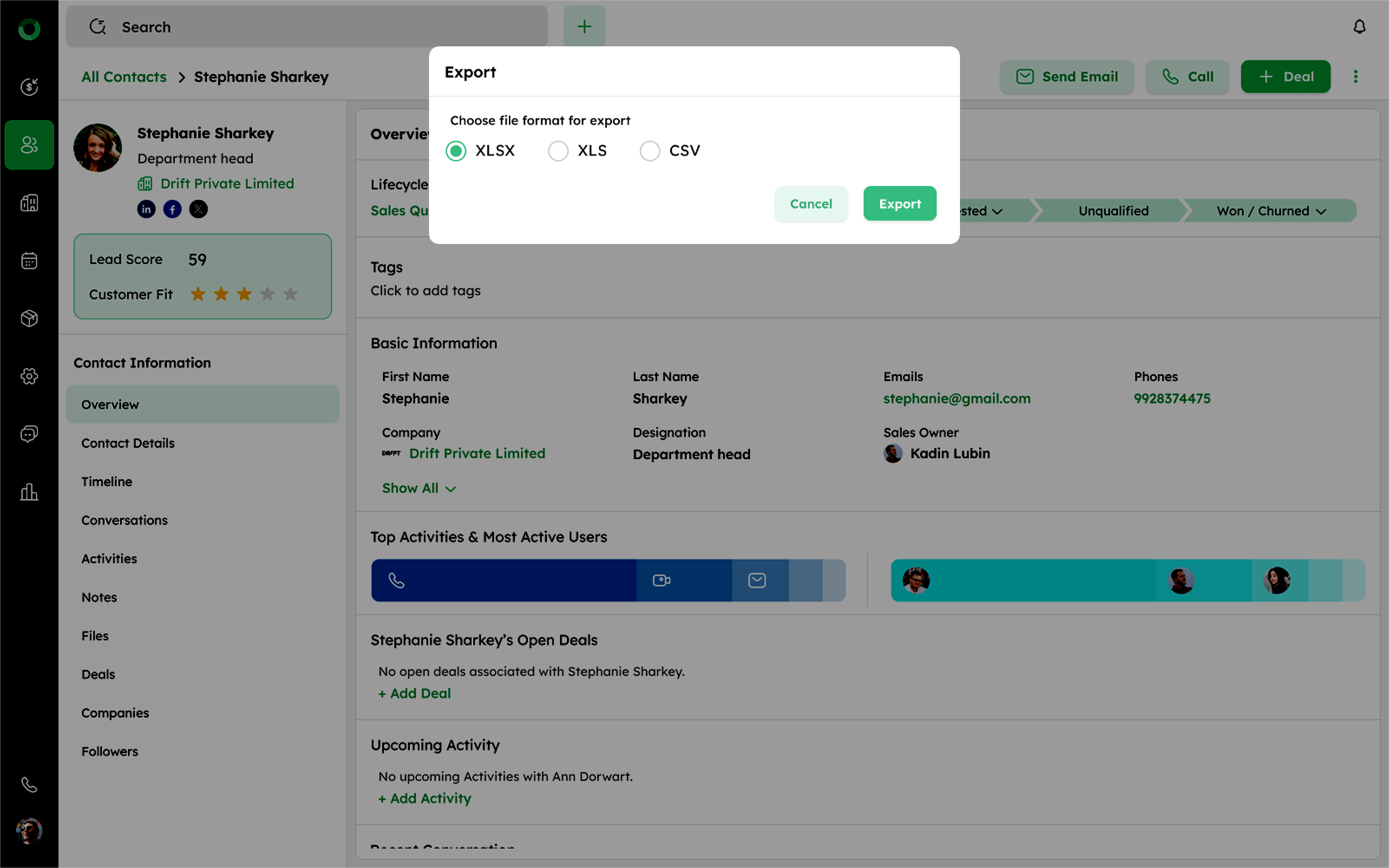1389x868 pixels.
Task: Open the phone dialer sidebar icon
Action: (29, 784)
